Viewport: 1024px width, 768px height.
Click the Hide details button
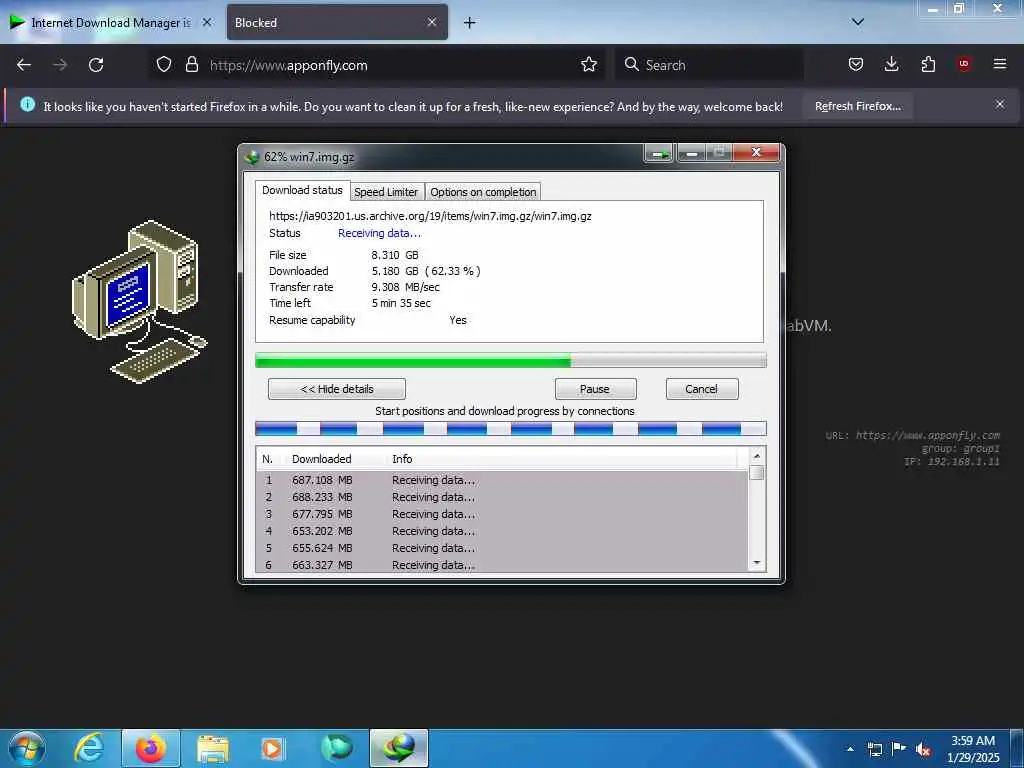point(337,389)
